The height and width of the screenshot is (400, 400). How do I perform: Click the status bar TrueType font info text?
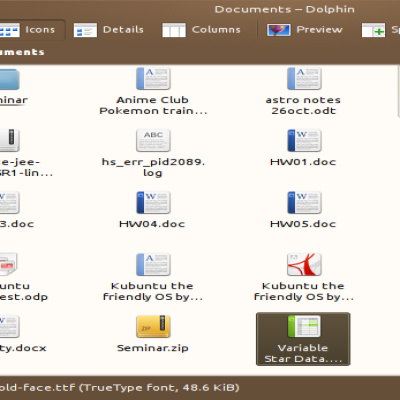pos(119,388)
